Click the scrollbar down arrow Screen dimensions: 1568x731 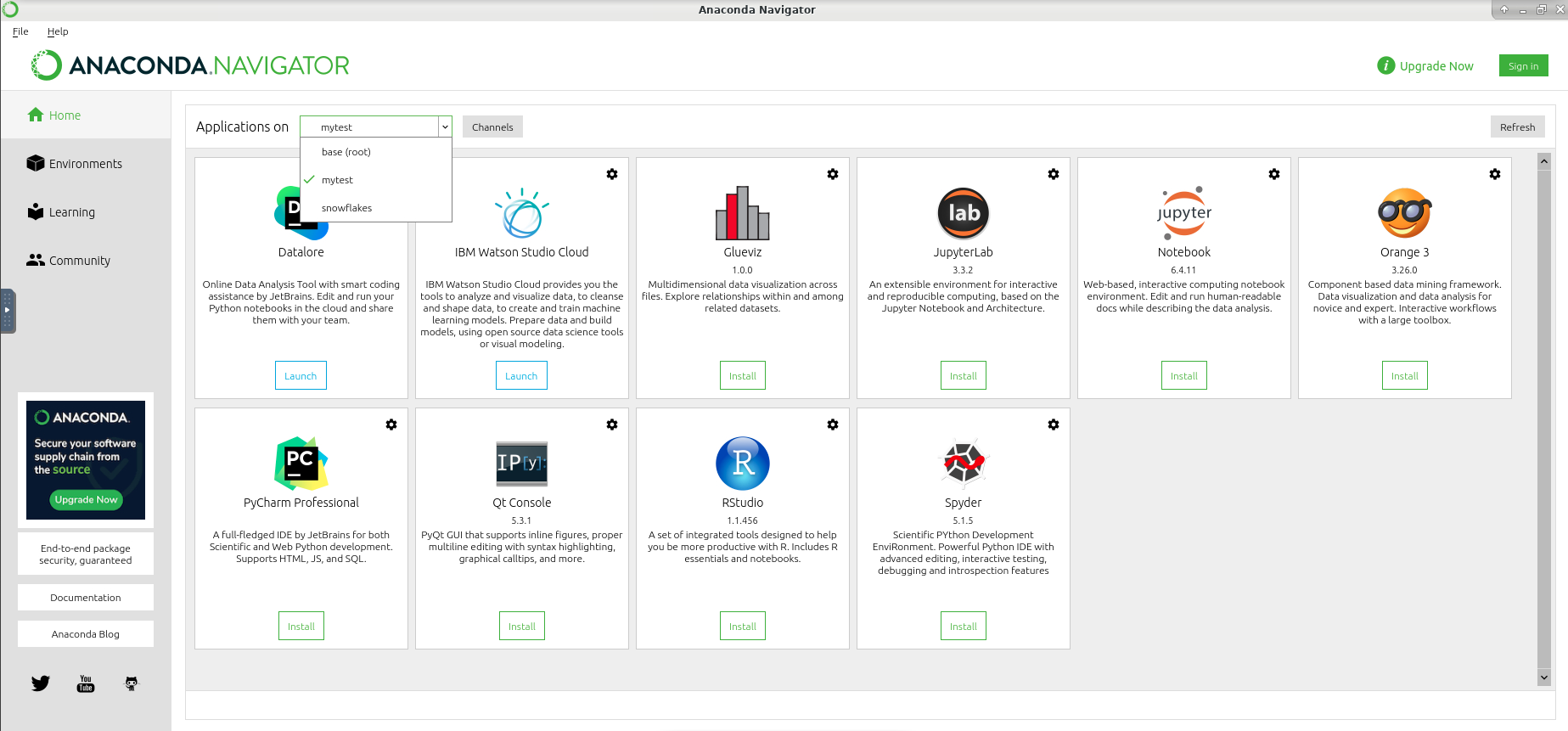[x=1544, y=678]
